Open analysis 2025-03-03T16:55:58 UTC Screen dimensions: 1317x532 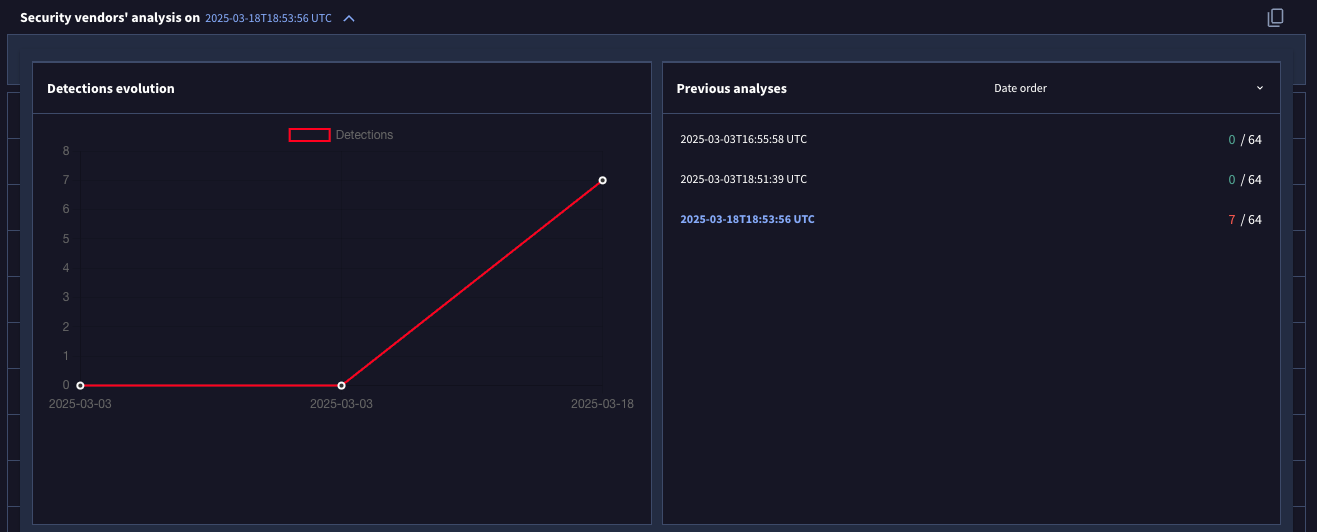tap(743, 139)
